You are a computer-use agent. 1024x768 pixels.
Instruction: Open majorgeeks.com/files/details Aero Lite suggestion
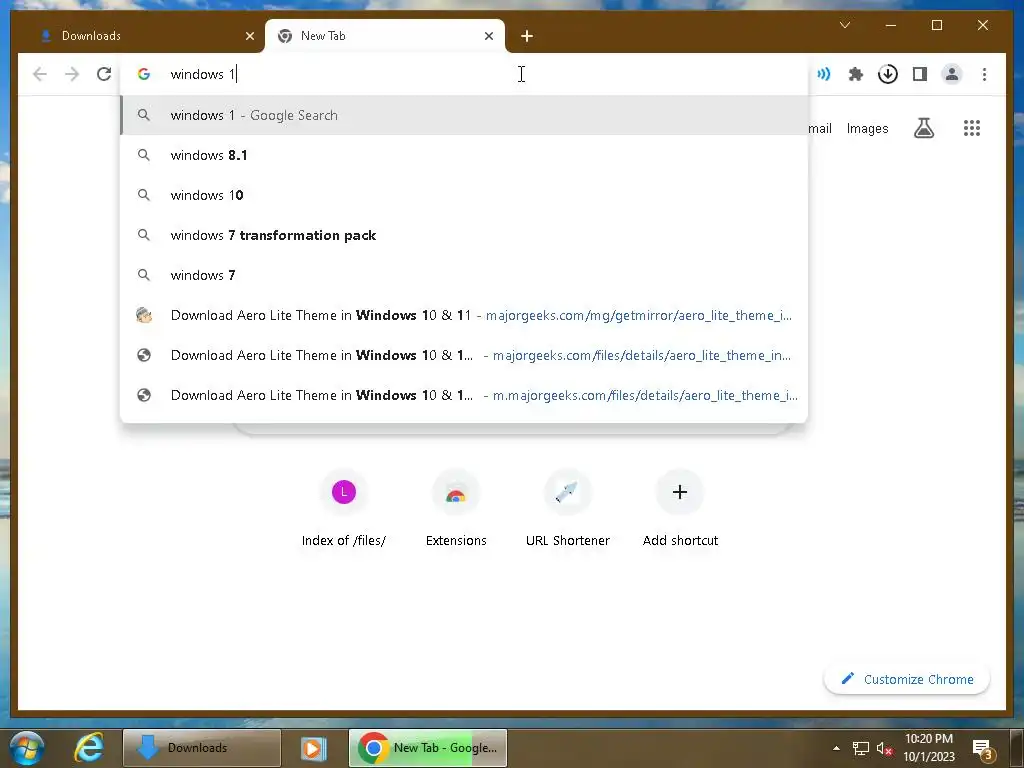tap(464, 355)
